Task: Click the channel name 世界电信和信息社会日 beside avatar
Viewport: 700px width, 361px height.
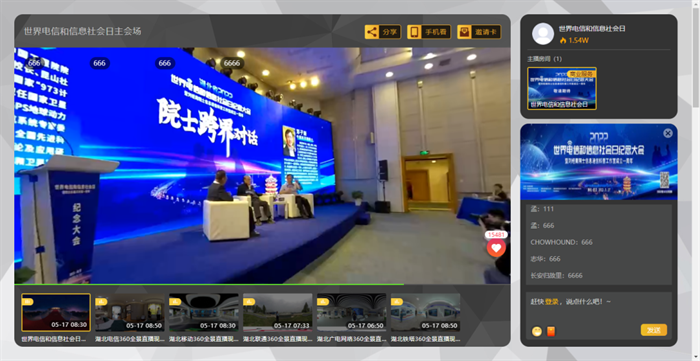Action: (592, 29)
